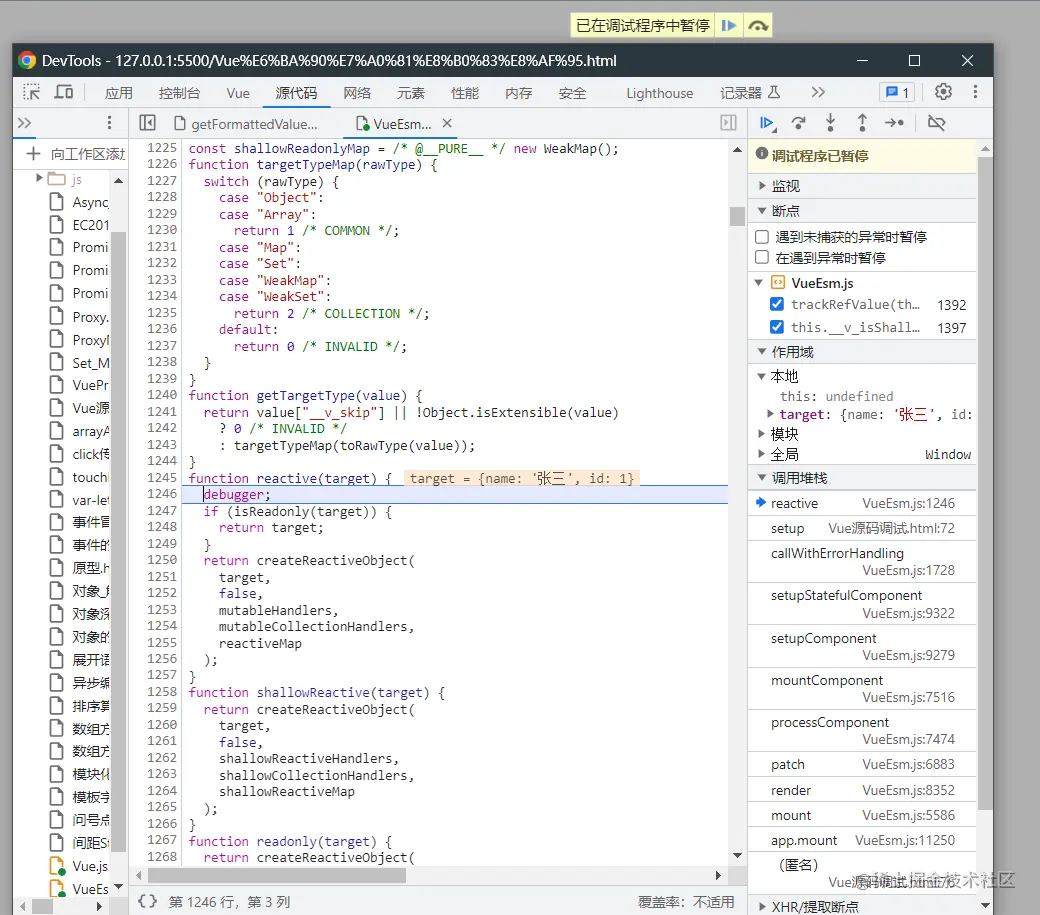Enable pause on uncaught exceptions checkbox
The height and width of the screenshot is (915, 1040).
(762, 237)
